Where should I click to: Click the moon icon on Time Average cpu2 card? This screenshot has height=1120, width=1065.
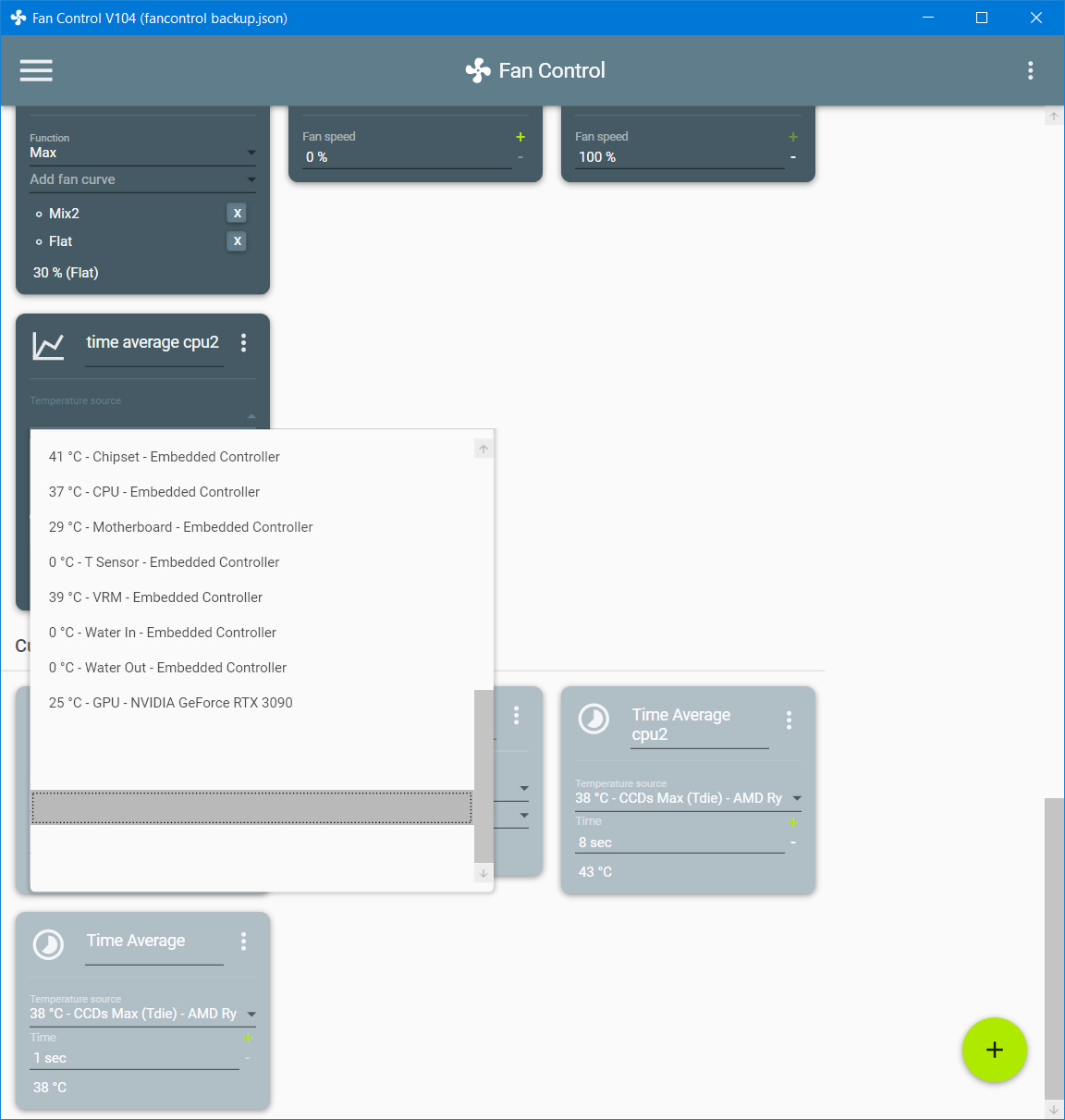594,719
